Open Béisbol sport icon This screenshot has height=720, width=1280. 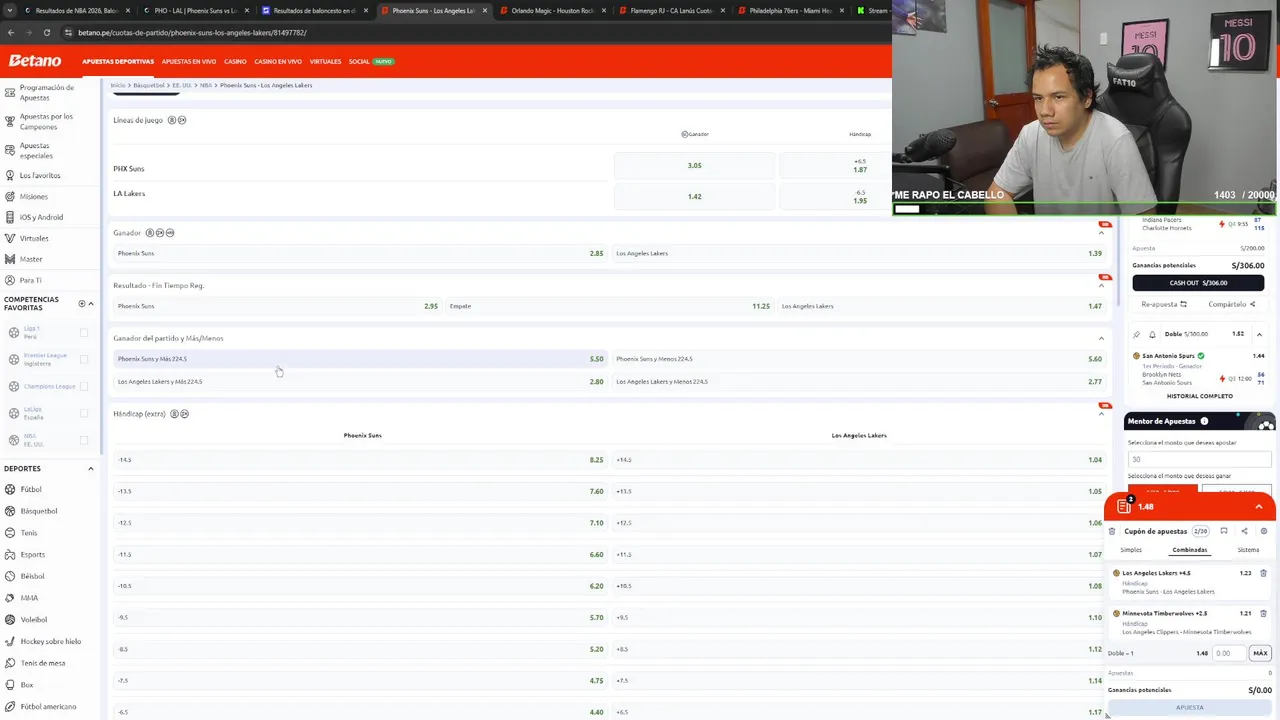pos(10,576)
